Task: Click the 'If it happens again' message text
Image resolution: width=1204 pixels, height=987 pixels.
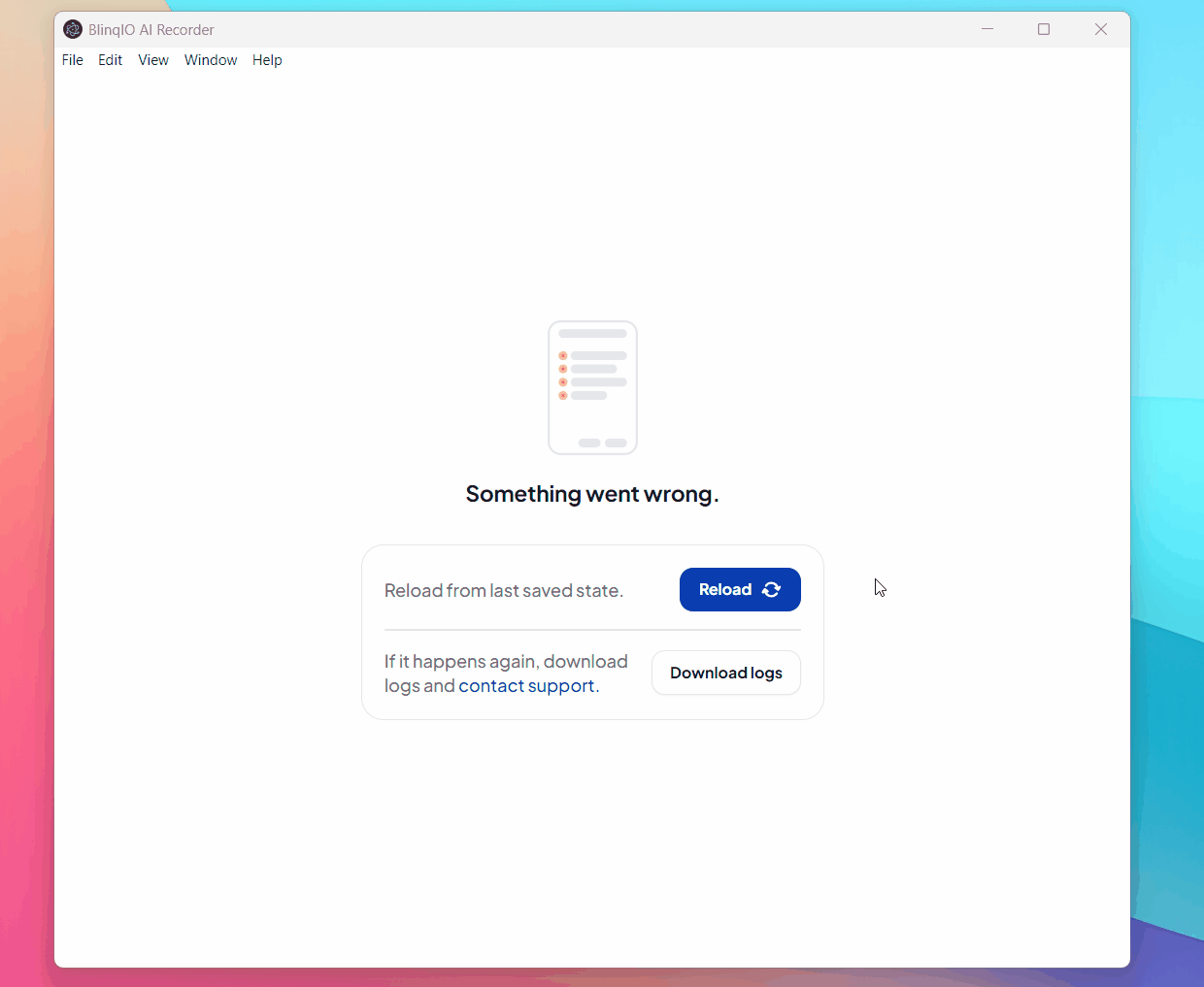Action: 505,662
